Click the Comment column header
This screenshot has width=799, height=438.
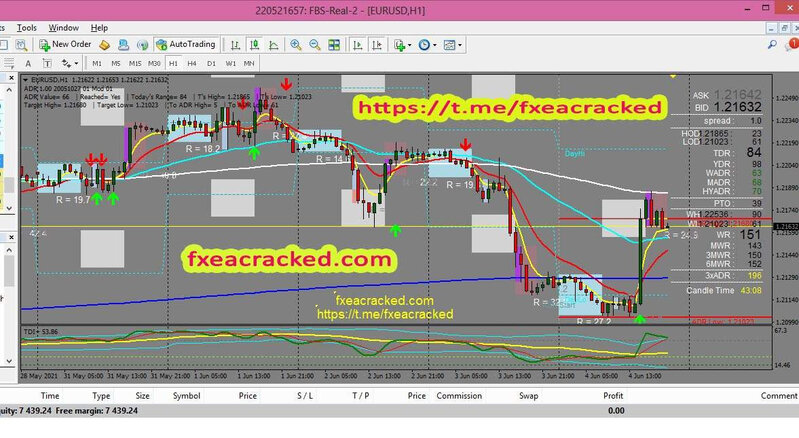(779, 396)
